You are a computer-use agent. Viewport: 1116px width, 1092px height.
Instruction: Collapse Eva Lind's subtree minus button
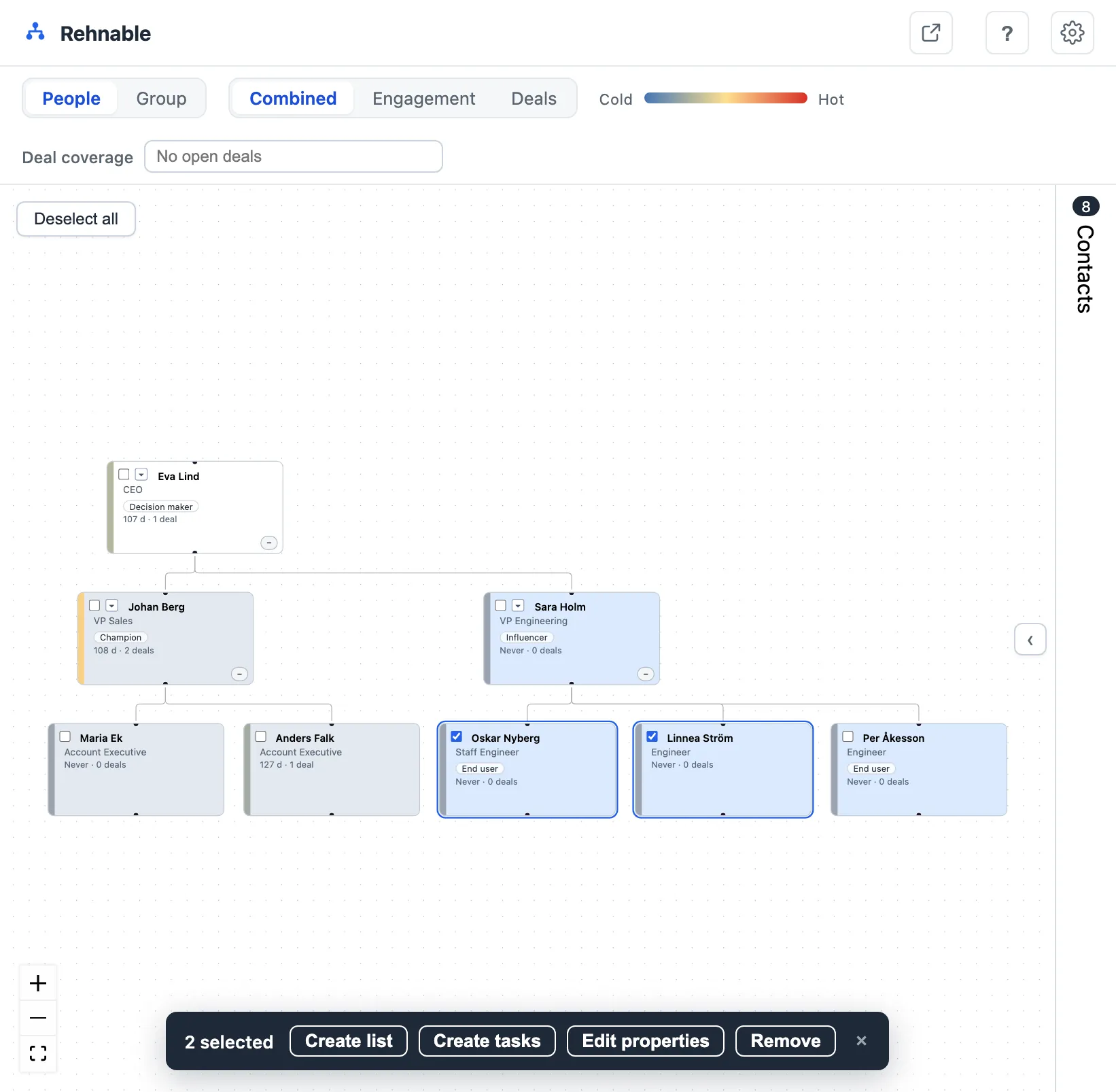click(269, 543)
